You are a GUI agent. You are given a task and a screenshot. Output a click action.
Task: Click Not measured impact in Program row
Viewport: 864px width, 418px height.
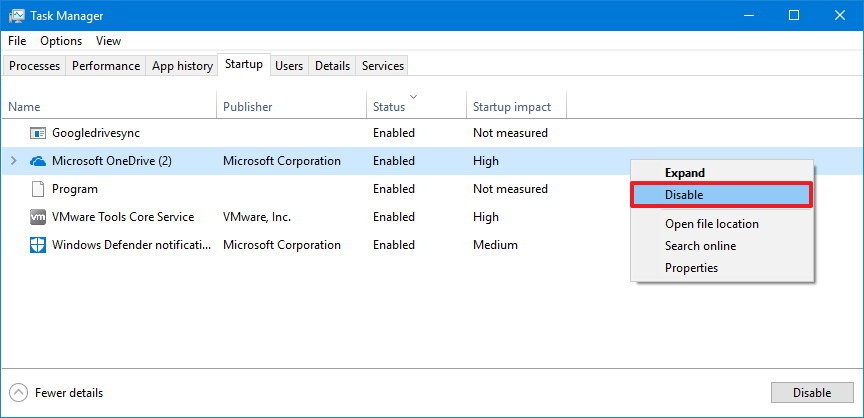tap(510, 189)
